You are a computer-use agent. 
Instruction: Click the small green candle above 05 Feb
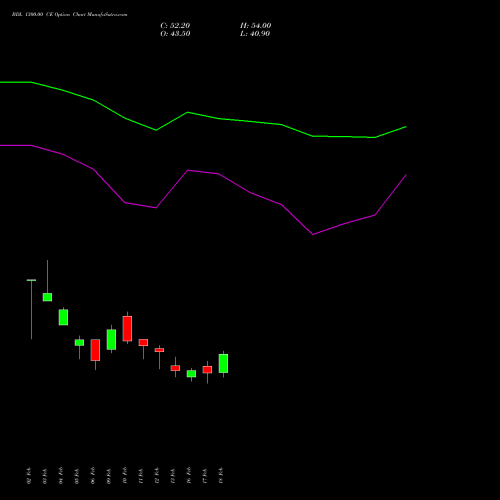click(x=79, y=343)
